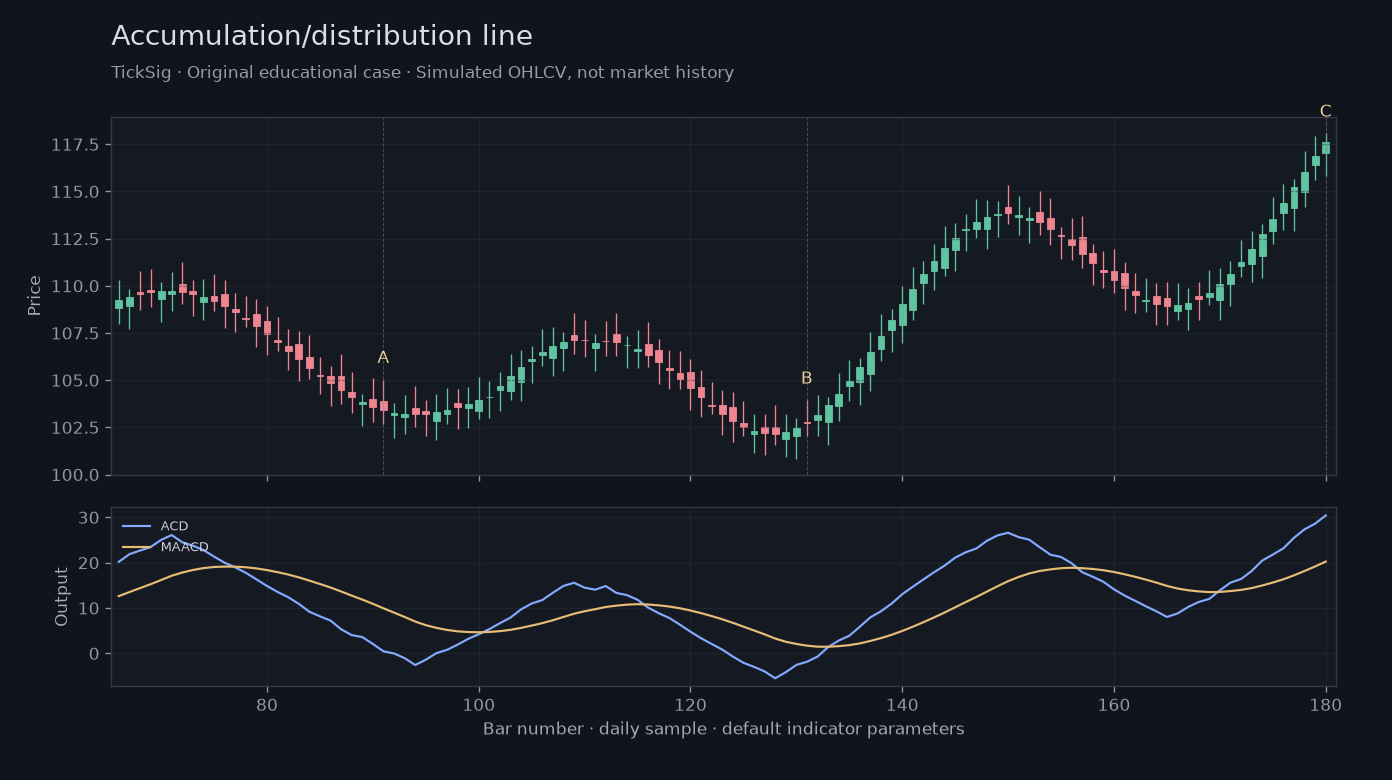Click output axis tick 10
The width and height of the screenshot is (1392, 780).
[x=89, y=609]
